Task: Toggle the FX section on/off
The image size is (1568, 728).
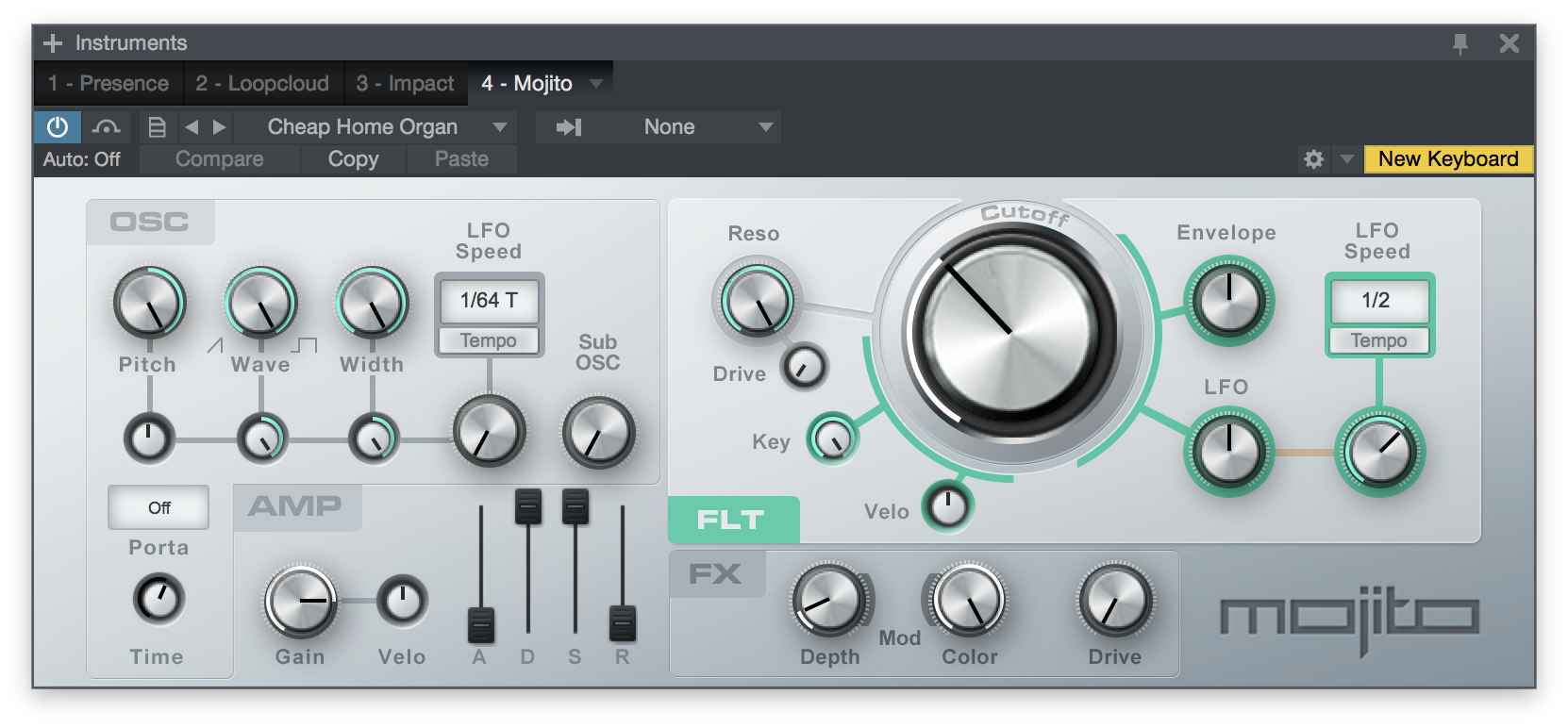Action: pyautogui.click(x=716, y=574)
